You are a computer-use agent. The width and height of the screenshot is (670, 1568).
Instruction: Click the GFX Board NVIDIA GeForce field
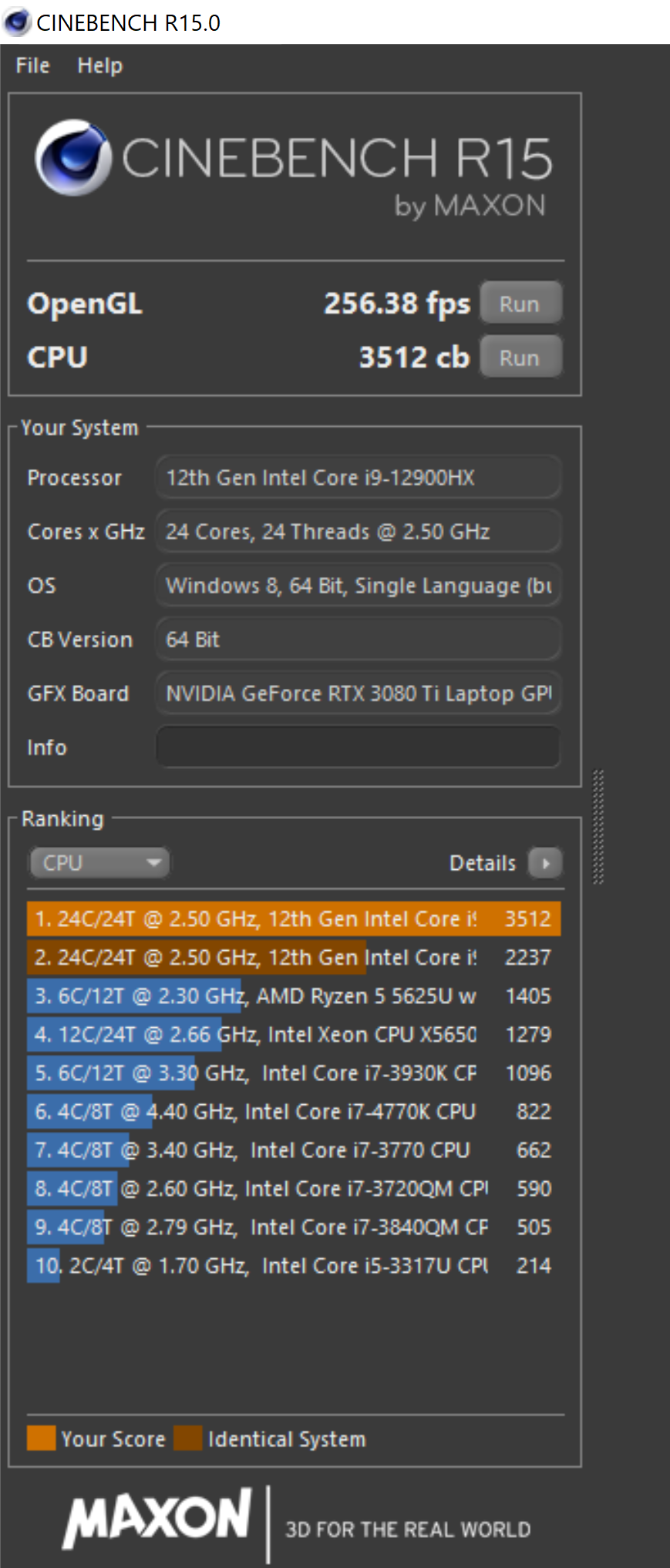[x=359, y=693]
